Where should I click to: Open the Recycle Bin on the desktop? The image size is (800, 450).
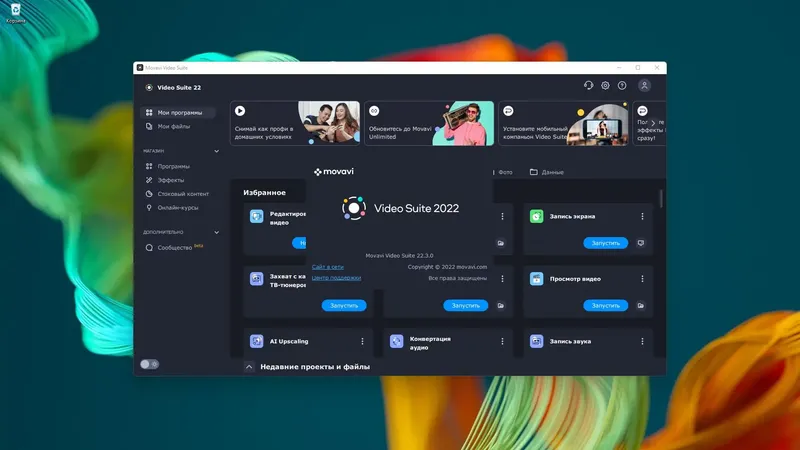click(16, 13)
